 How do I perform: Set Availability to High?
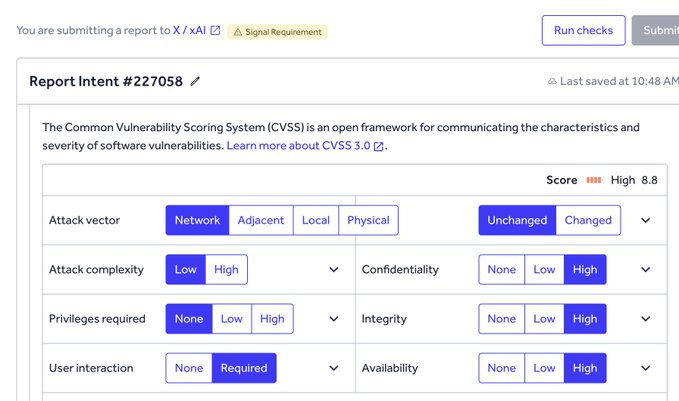[585, 369]
